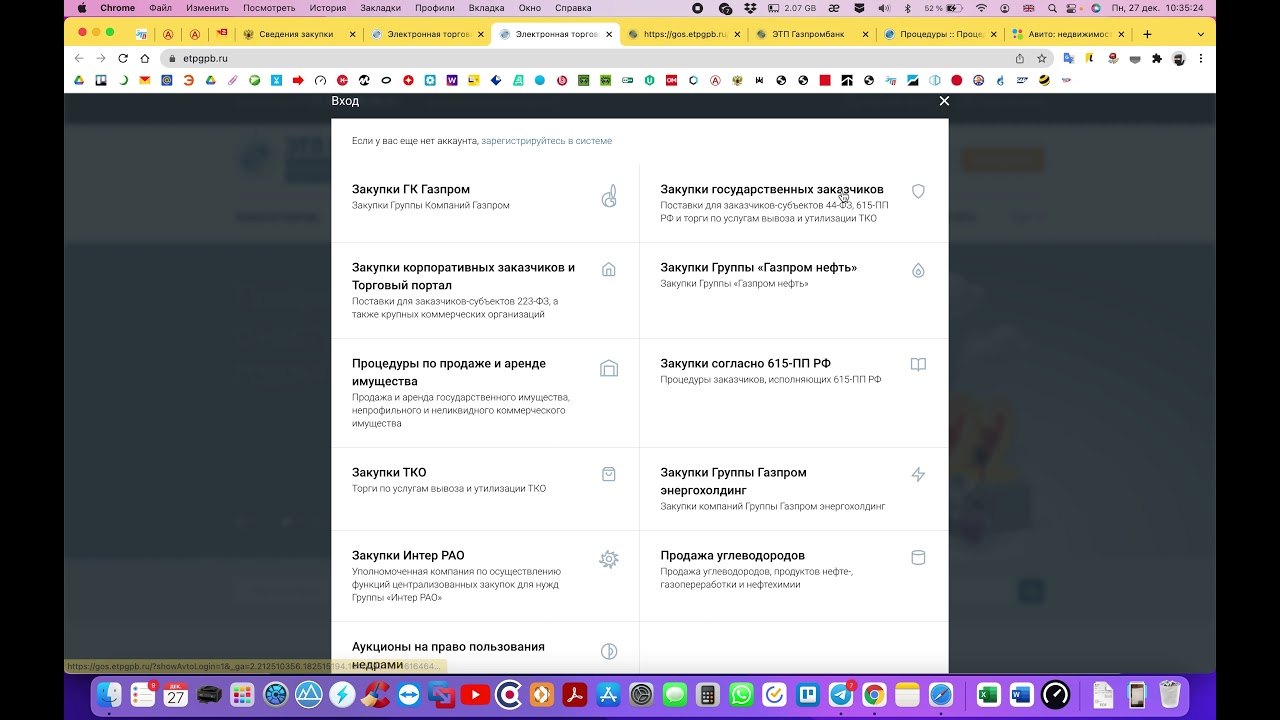The image size is (1280, 720).
Task: Choose Закупки Группы «Газпром нефть»
Action: pyautogui.click(x=759, y=267)
